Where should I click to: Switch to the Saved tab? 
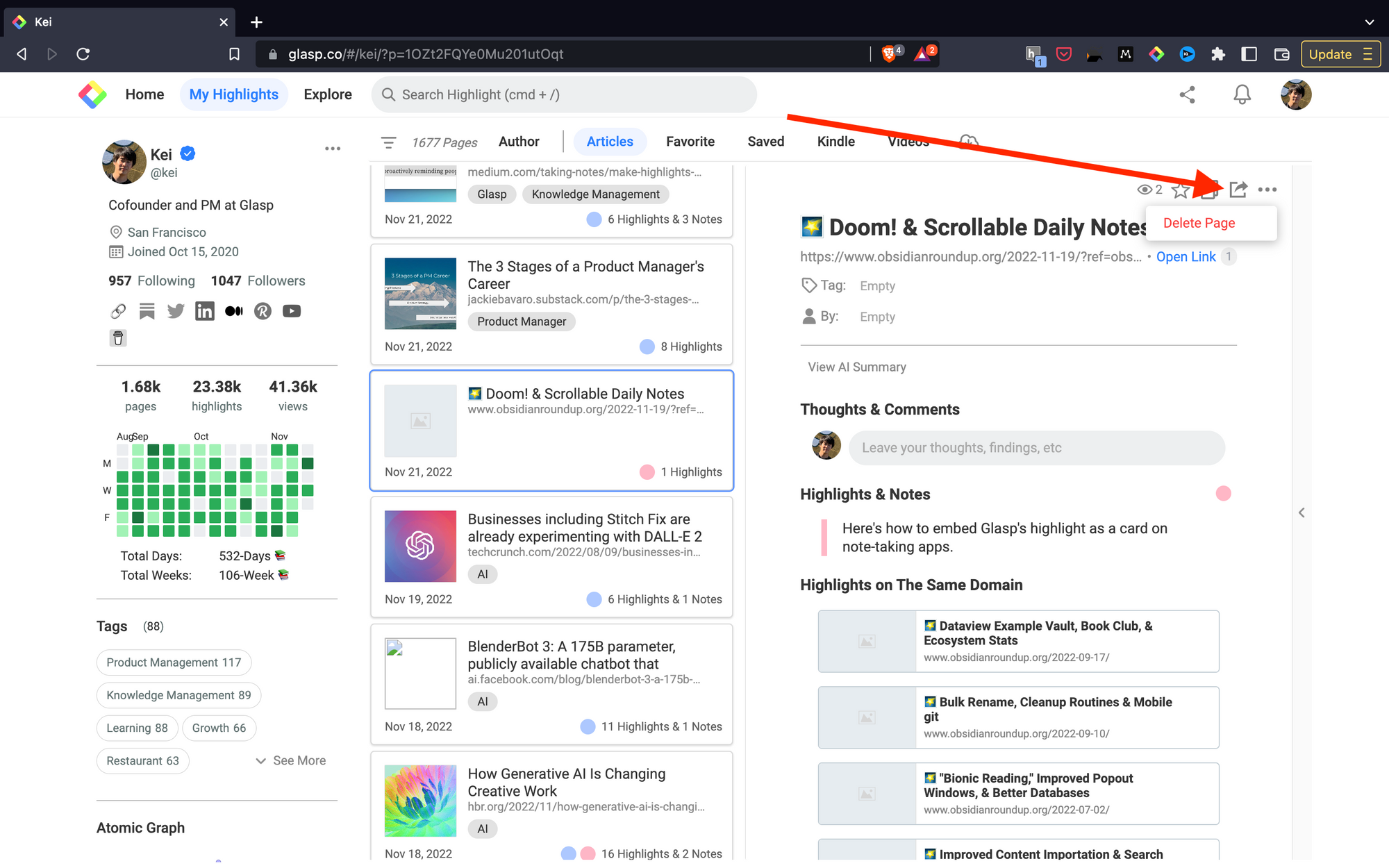click(x=765, y=142)
